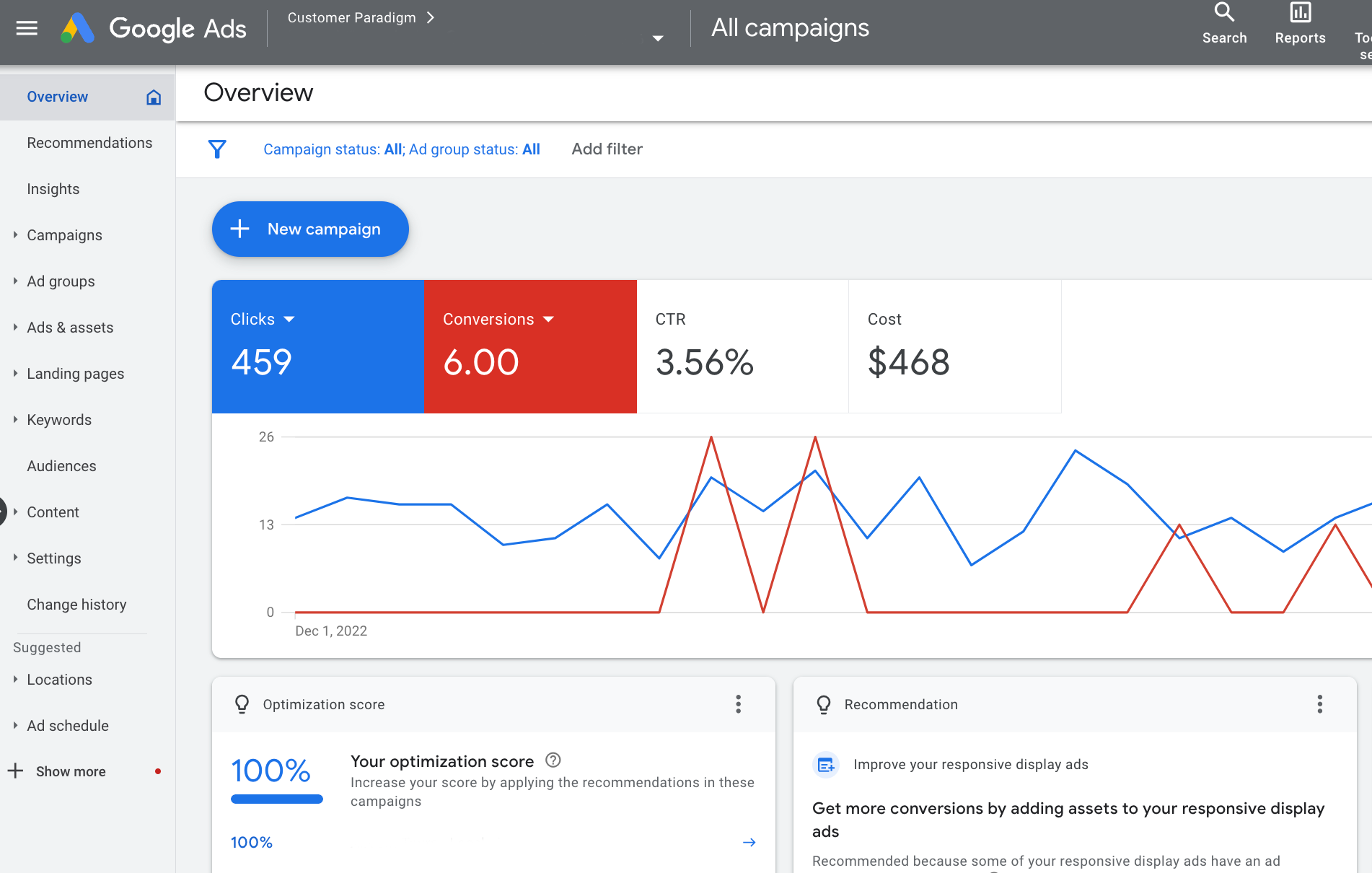Click the Optimization score lightbulb icon
This screenshot has height=873, width=1372.
(242, 704)
